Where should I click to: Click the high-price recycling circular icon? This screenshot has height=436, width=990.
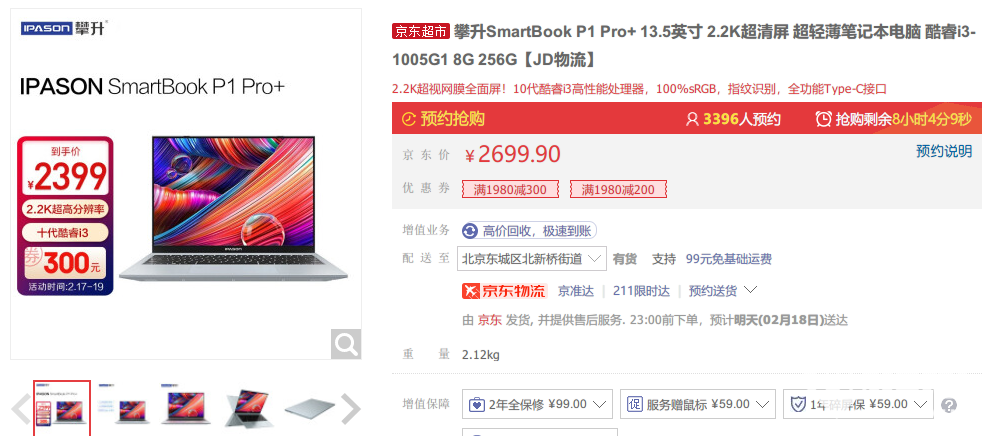coord(470,231)
